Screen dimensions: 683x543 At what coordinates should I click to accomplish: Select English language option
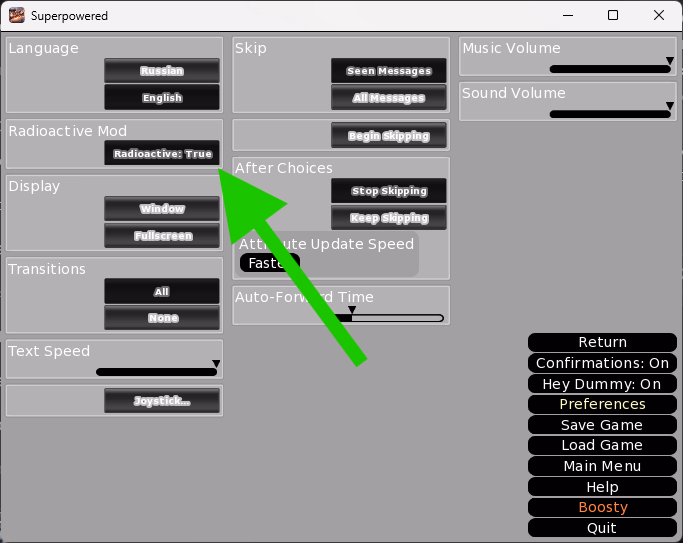[x=162, y=98]
